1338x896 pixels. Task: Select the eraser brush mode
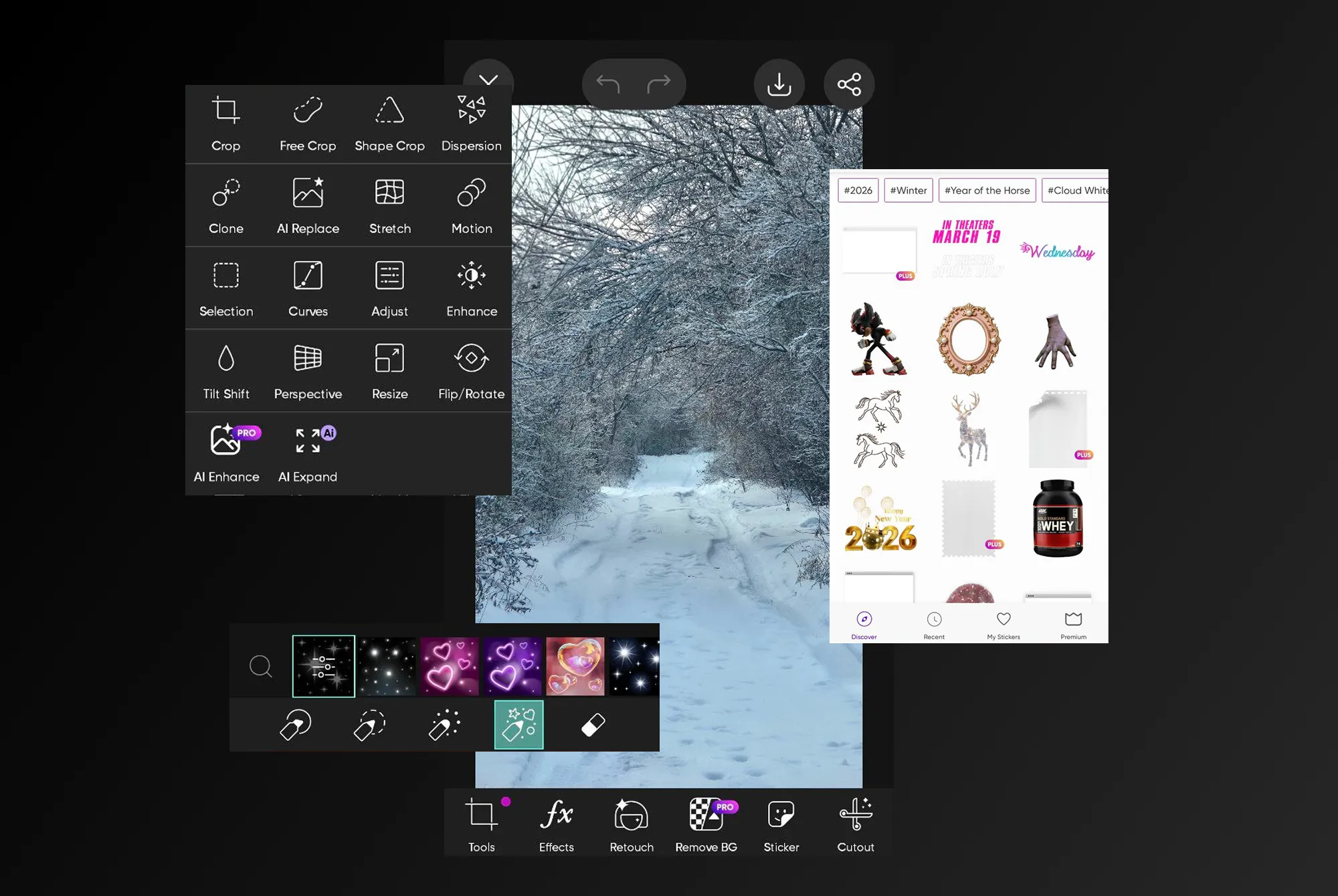593,725
